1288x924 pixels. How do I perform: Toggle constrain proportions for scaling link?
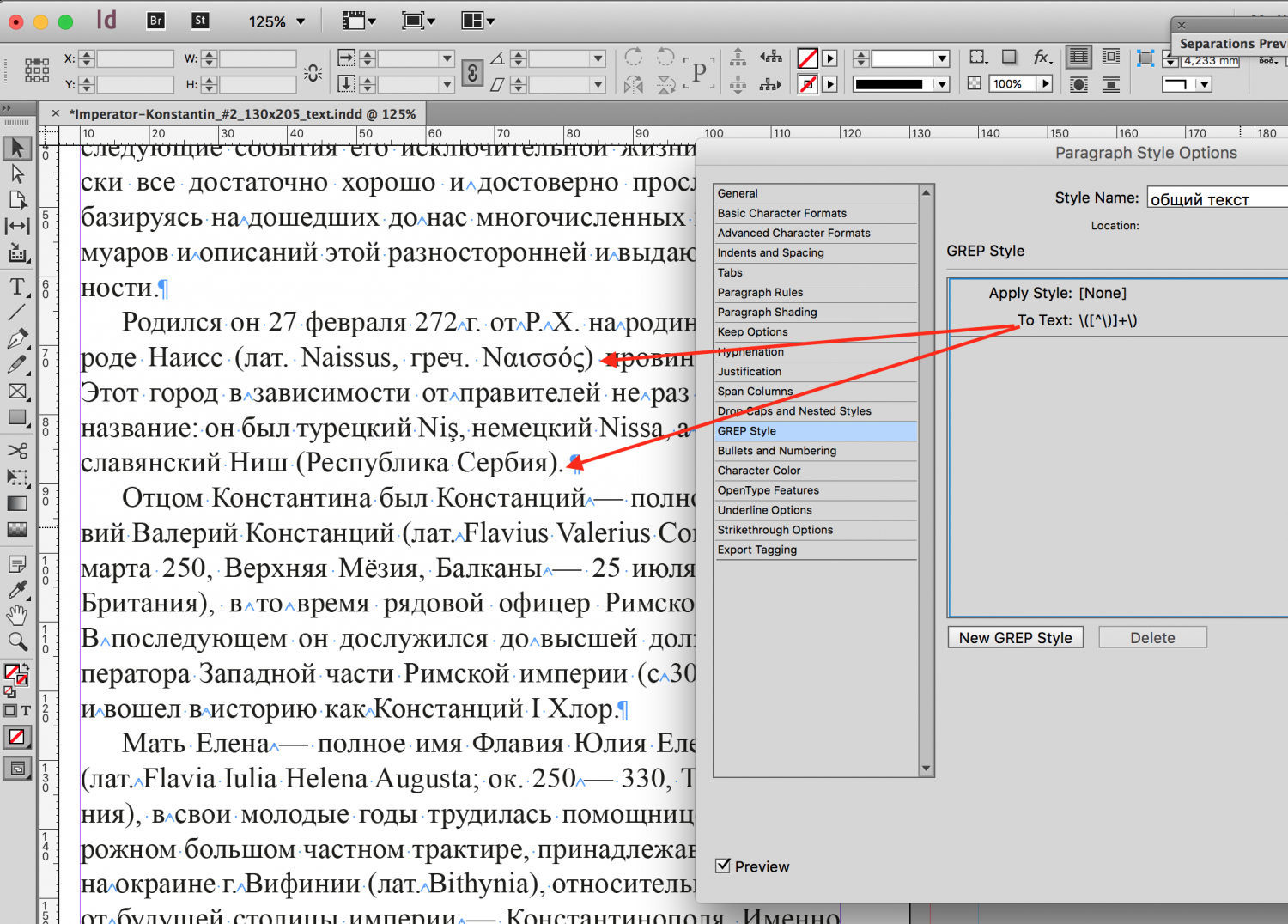point(472,73)
